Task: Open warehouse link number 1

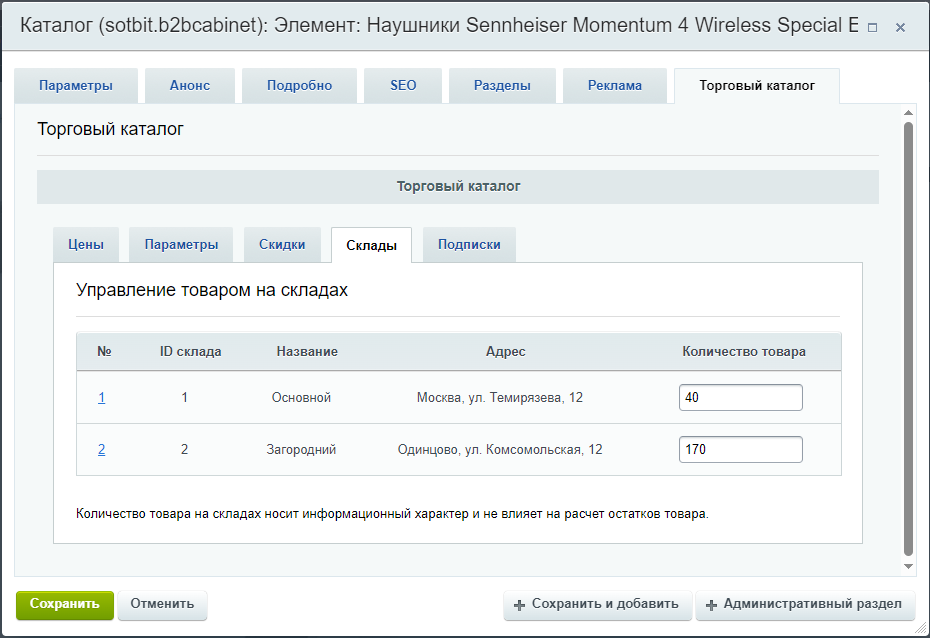Action: (x=101, y=398)
